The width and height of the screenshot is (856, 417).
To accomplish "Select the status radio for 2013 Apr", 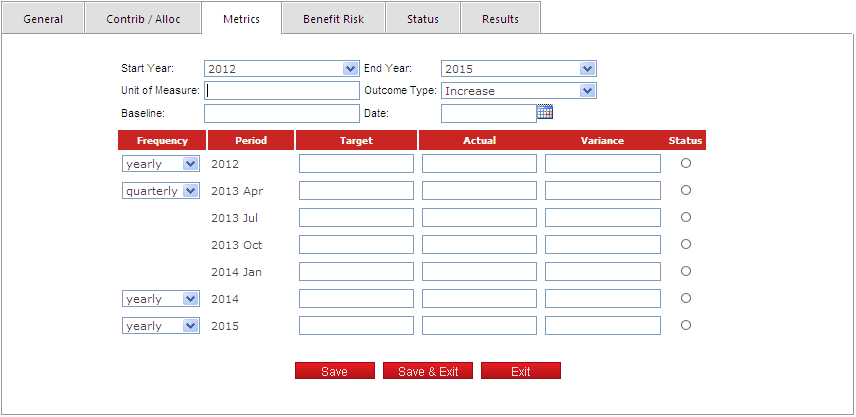I will [686, 190].
